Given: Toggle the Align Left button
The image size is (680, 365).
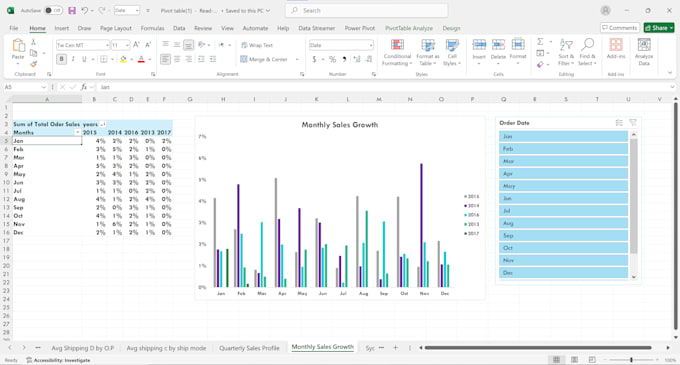Looking at the screenshot, I should tap(165, 59).
